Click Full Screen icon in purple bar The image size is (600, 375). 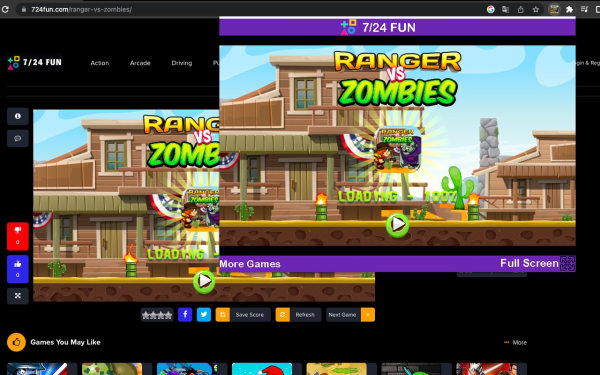[567, 263]
